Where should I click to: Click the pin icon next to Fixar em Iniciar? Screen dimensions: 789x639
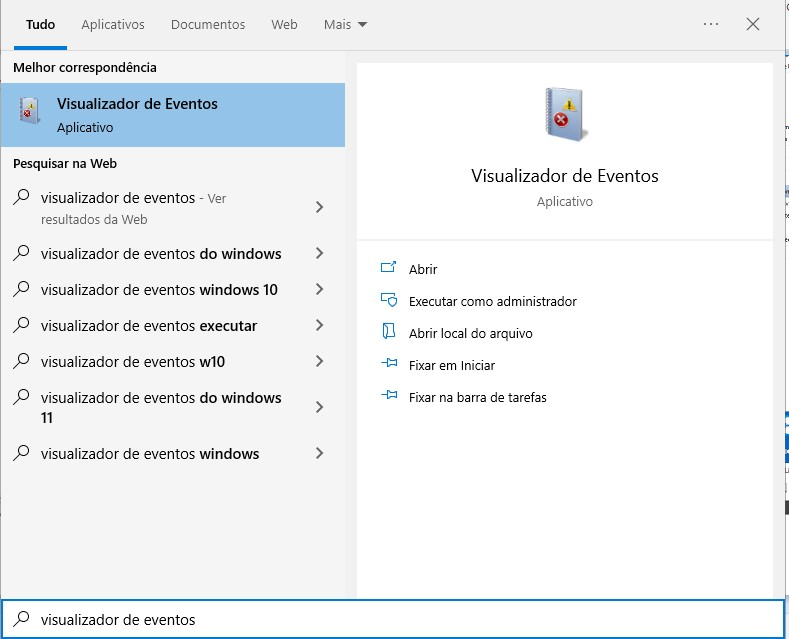[389, 363]
